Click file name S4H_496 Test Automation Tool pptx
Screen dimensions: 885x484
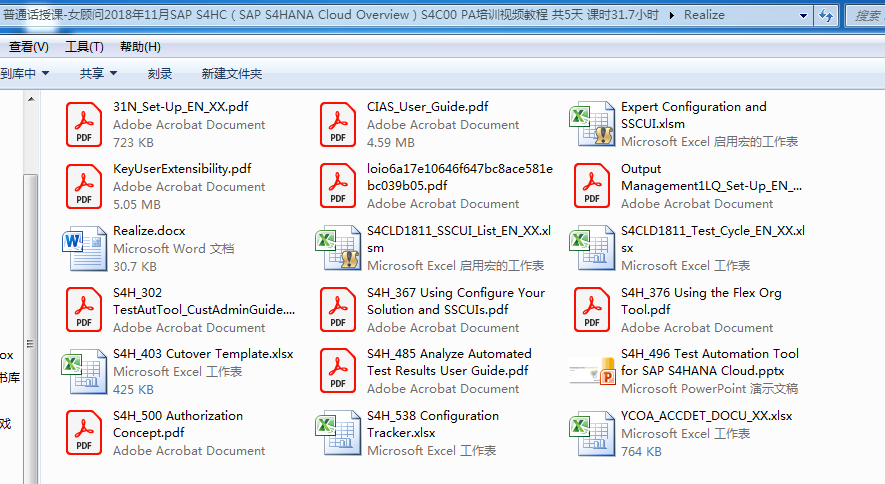pyautogui.click(x=710, y=362)
